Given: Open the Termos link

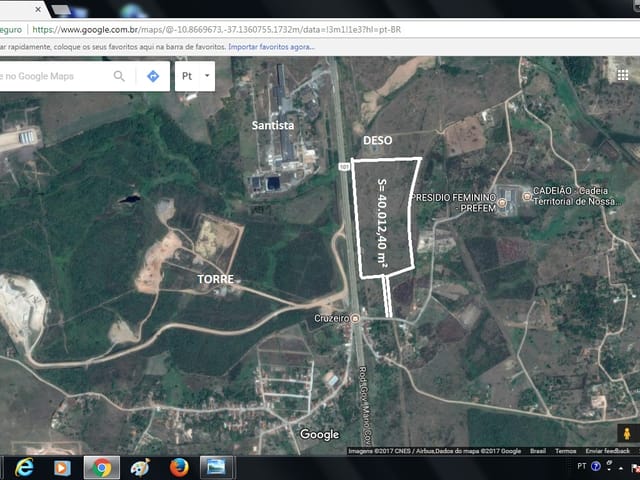Looking at the screenshot, I should (x=565, y=451).
